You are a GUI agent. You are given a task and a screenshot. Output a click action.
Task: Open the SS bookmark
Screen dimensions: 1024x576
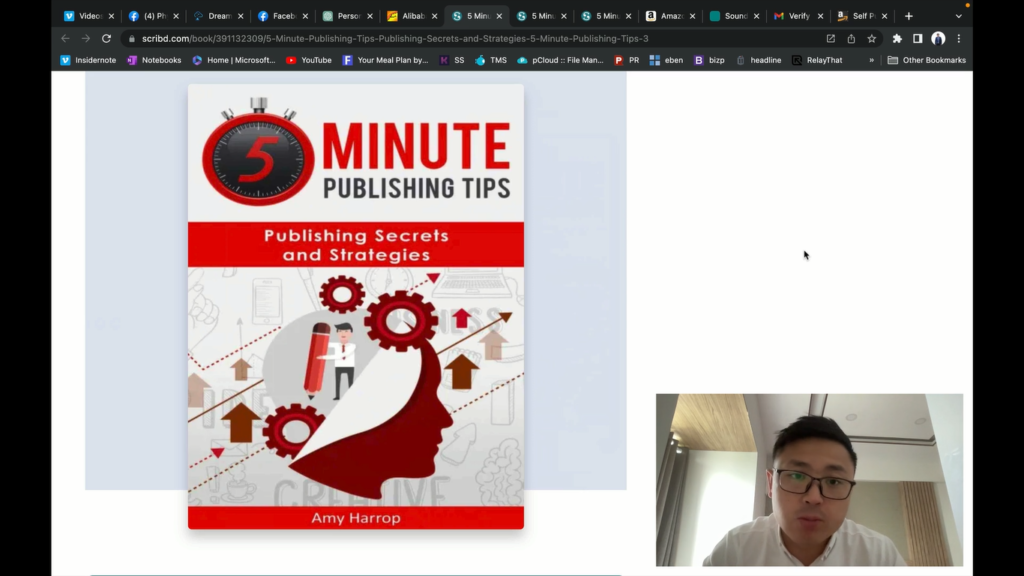[452, 60]
